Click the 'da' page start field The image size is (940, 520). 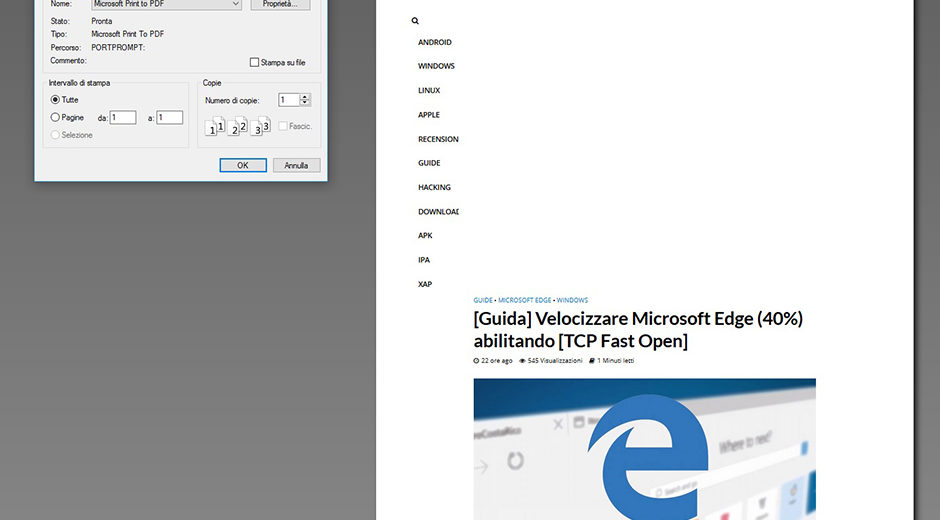pos(123,118)
